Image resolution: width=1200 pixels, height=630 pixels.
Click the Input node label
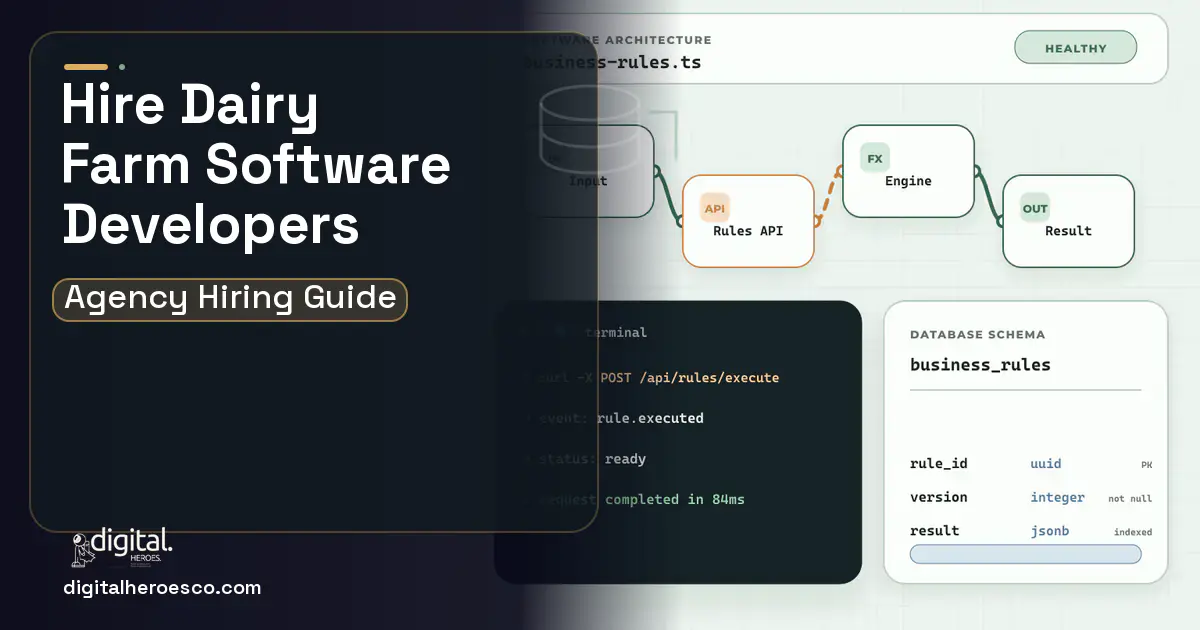click(588, 181)
